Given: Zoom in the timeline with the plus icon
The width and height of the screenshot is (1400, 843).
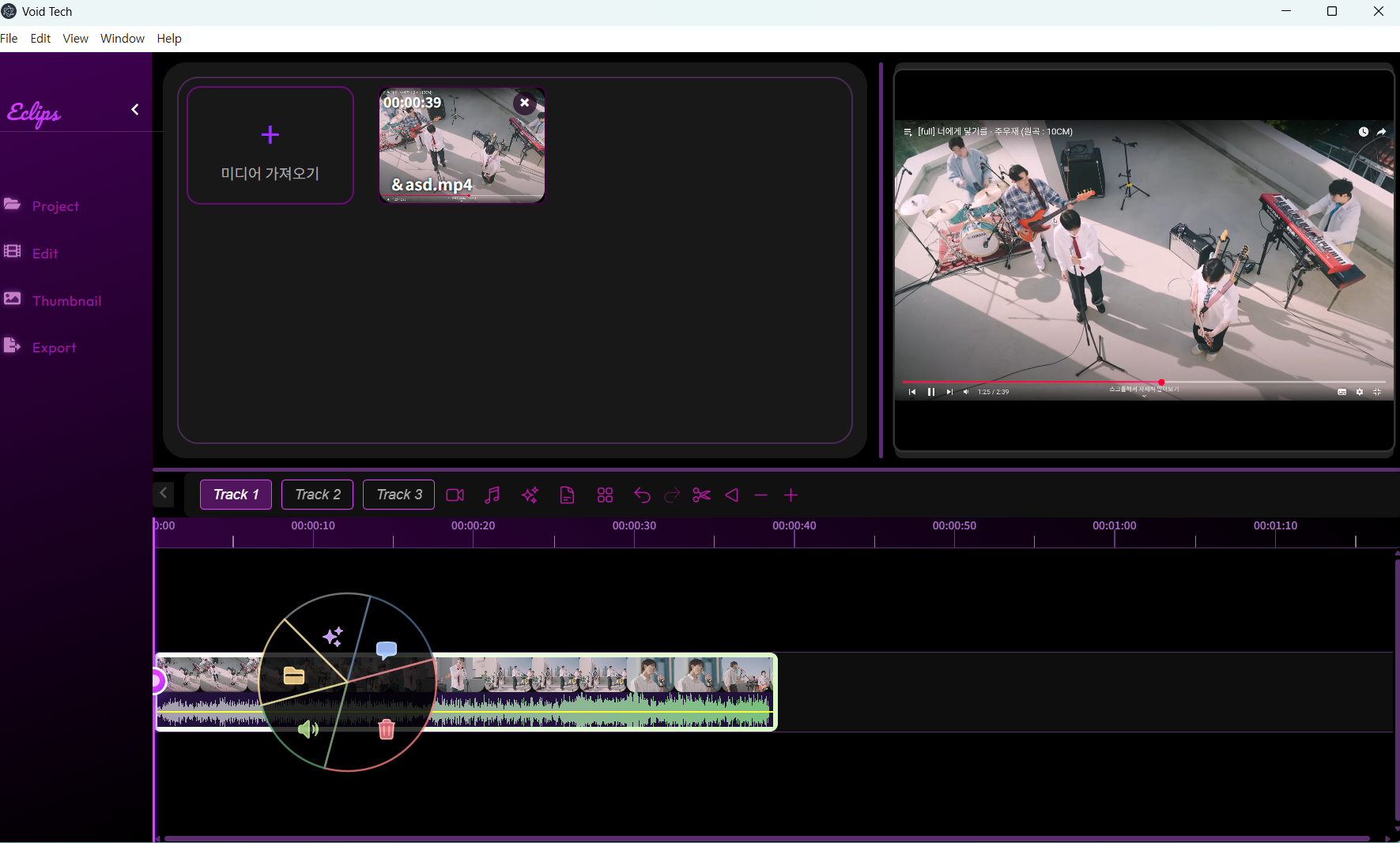Looking at the screenshot, I should 791,495.
